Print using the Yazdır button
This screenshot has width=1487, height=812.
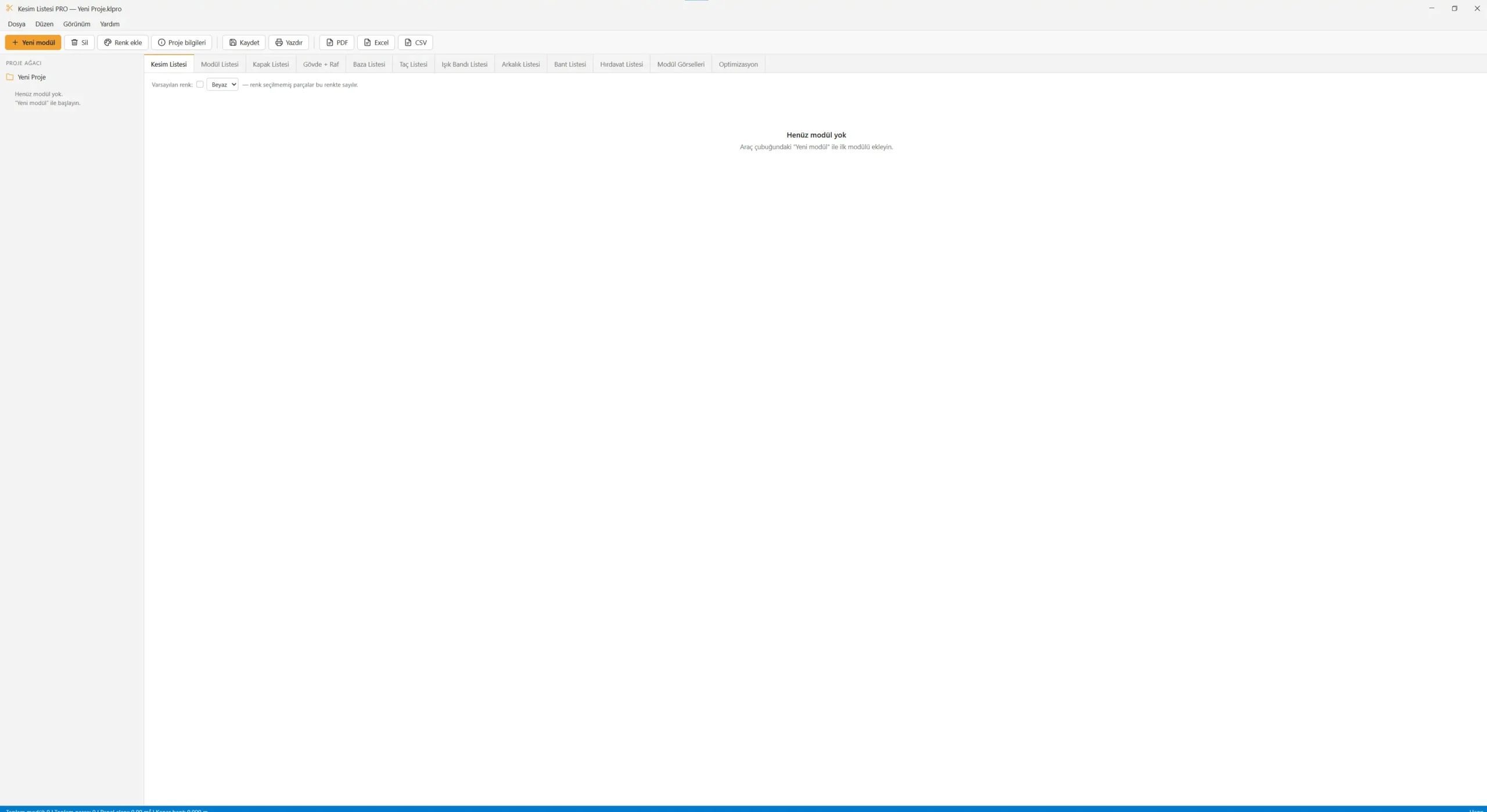coord(289,42)
